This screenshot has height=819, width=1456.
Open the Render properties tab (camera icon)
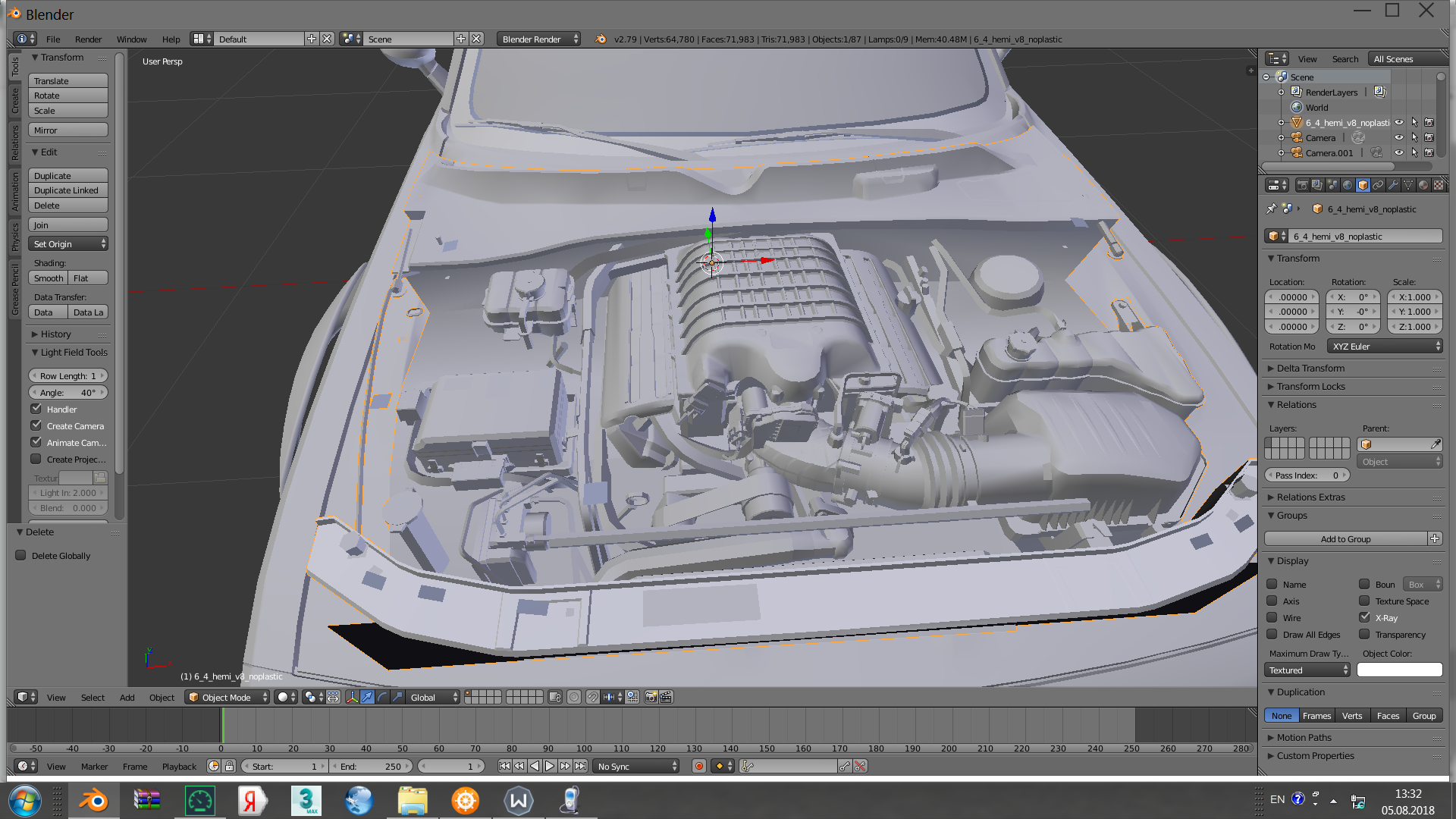[x=1302, y=185]
